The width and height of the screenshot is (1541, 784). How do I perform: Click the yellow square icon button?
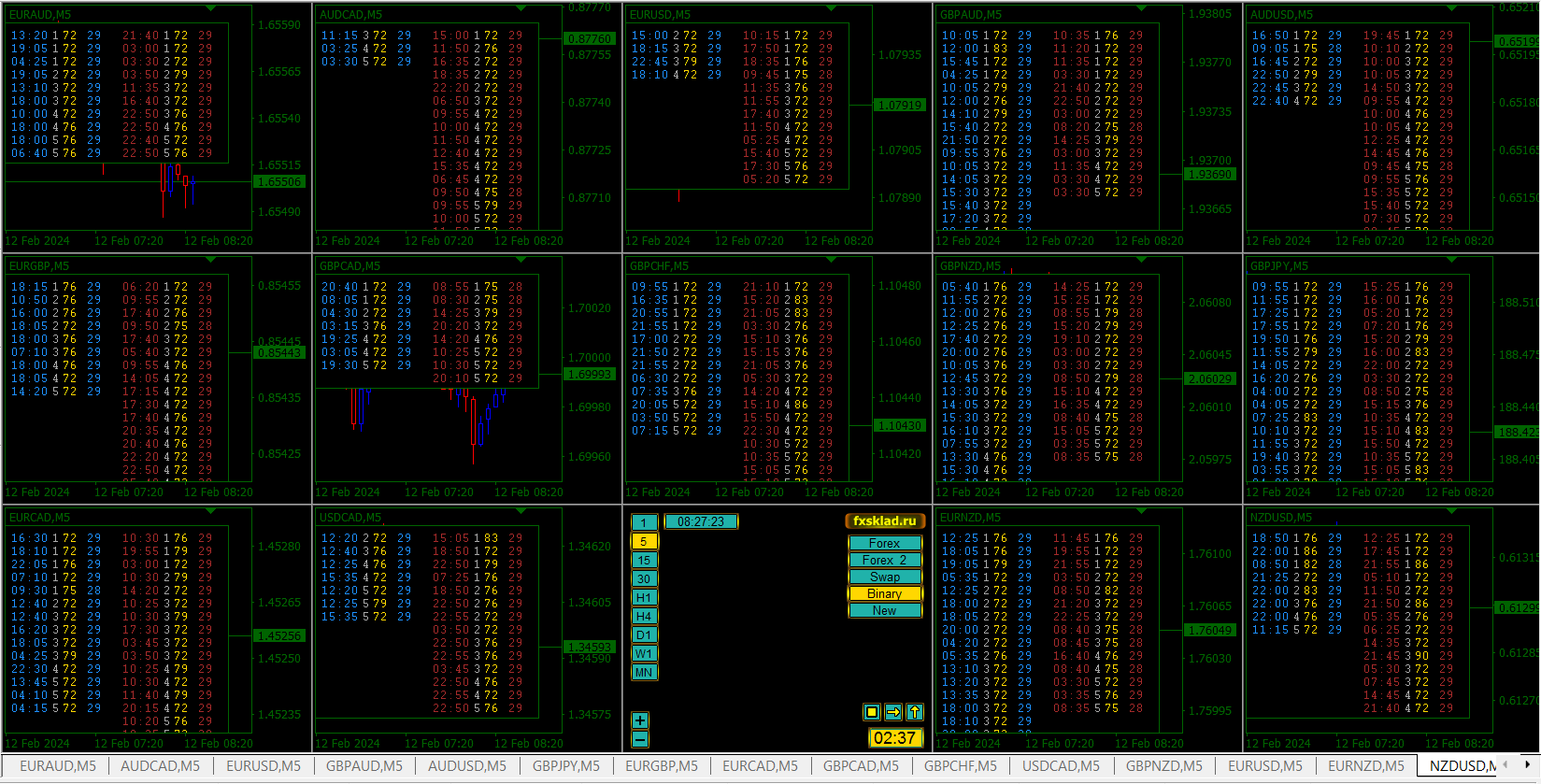(x=872, y=712)
